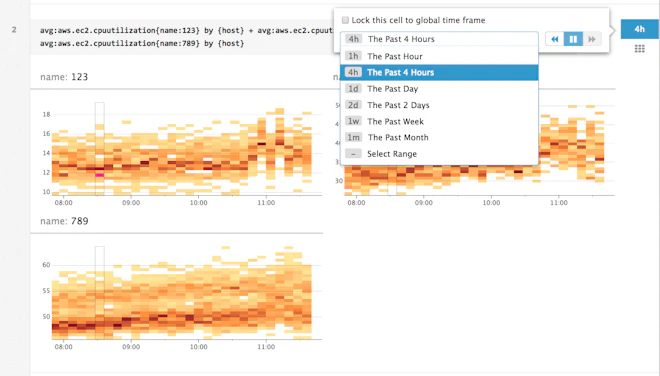Select The Past Week option
Screen dimensions: 660x376
(x=439, y=121)
